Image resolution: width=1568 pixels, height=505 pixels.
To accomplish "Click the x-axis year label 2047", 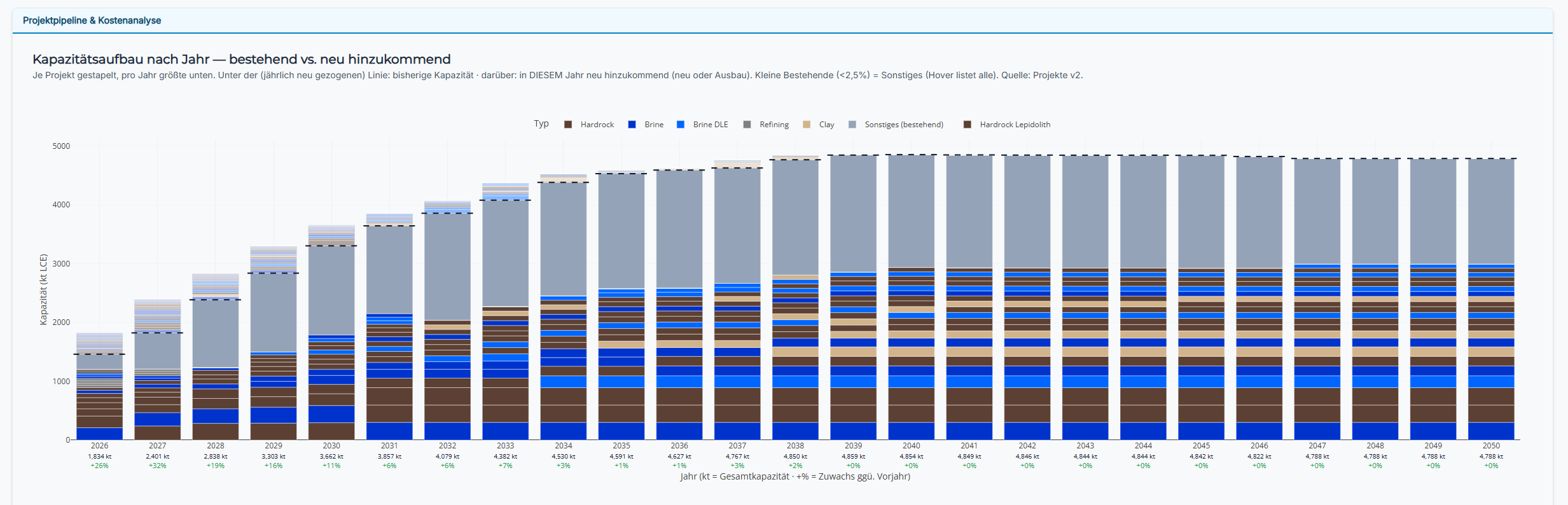I will [x=1317, y=446].
